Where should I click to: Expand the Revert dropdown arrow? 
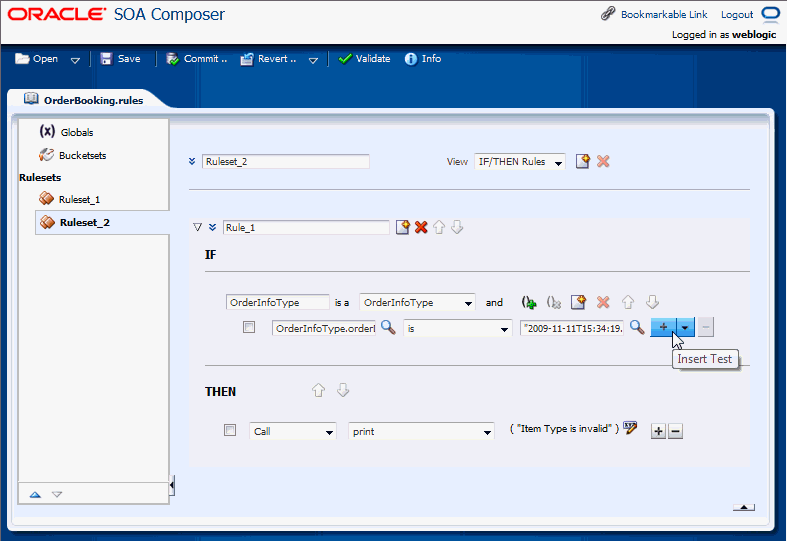tap(313, 60)
